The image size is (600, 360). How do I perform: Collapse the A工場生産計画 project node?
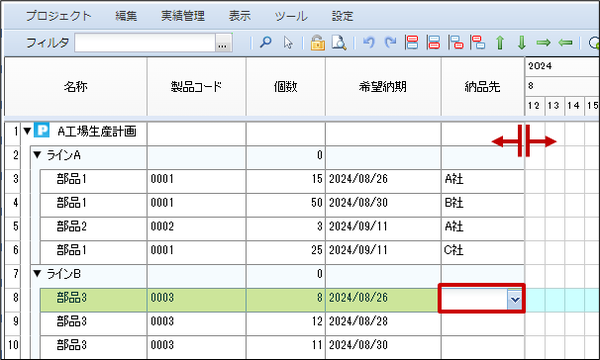27,131
